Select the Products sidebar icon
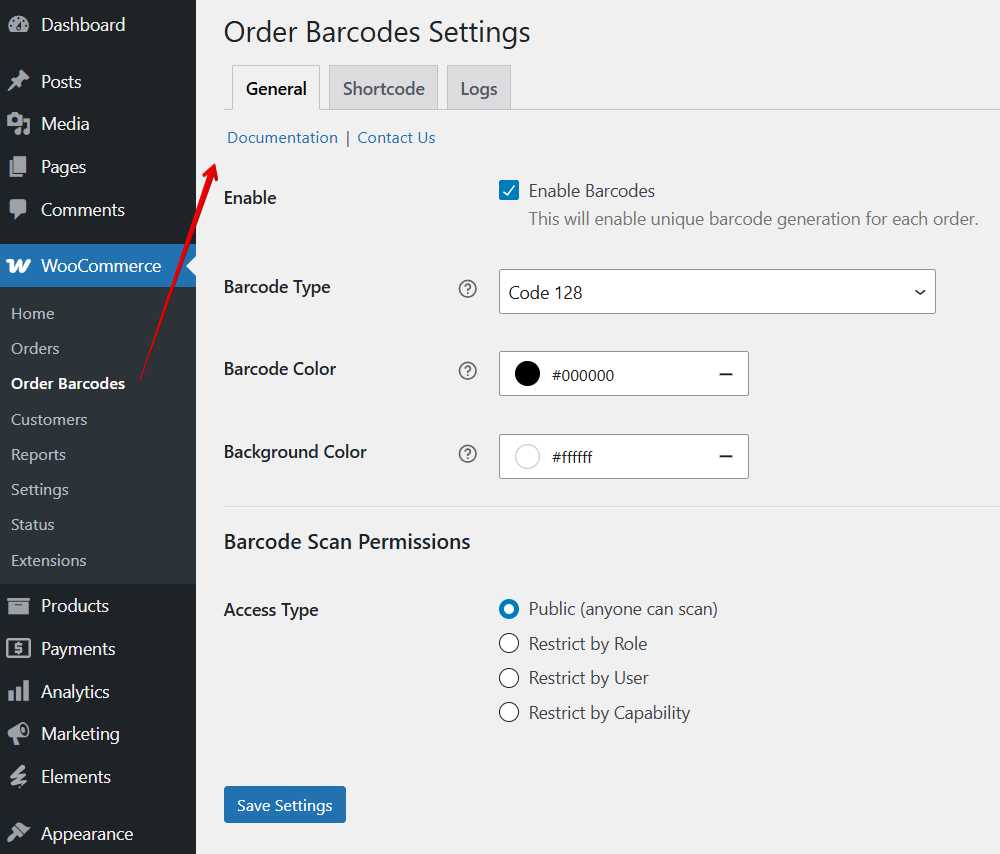Viewport: 1000px width, 854px height. pyautogui.click(x=21, y=605)
